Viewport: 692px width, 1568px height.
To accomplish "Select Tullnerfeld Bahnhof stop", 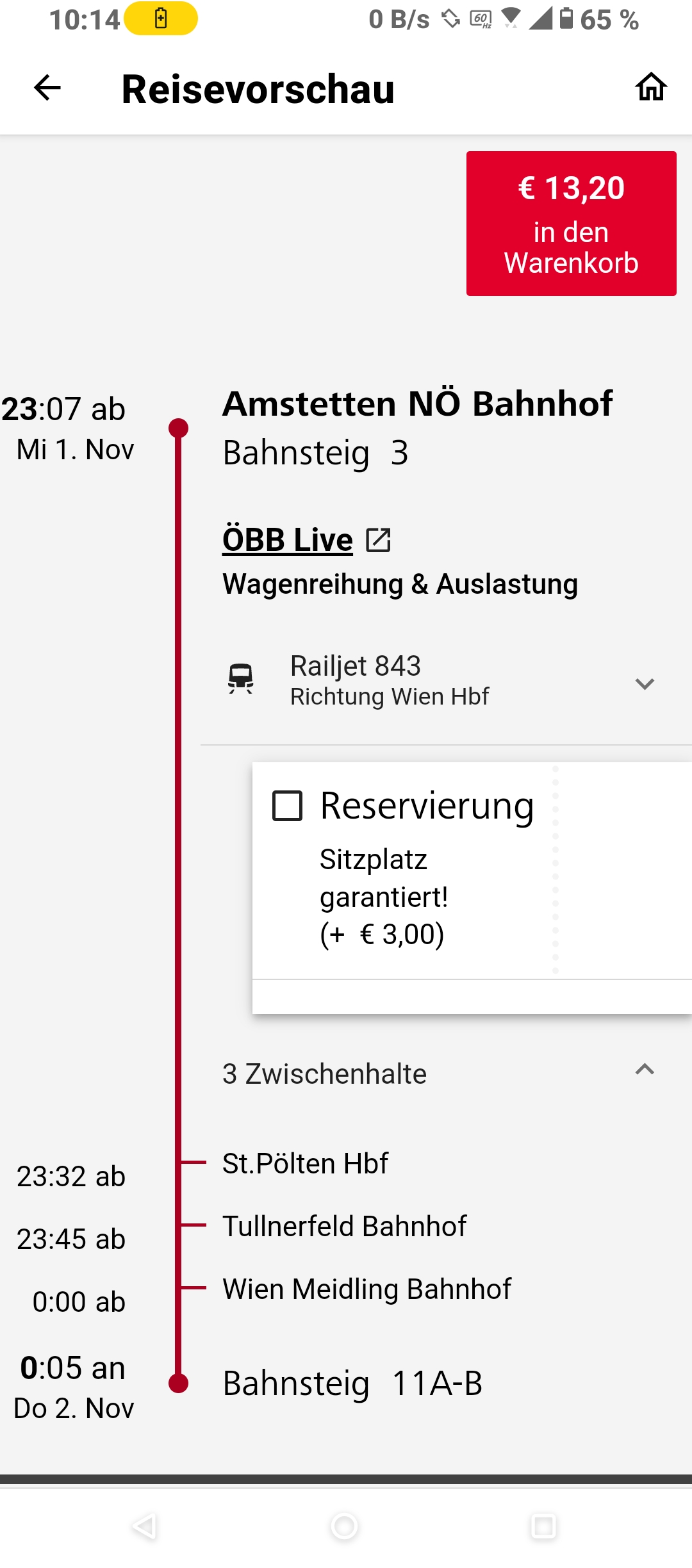I will click(344, 1226).
